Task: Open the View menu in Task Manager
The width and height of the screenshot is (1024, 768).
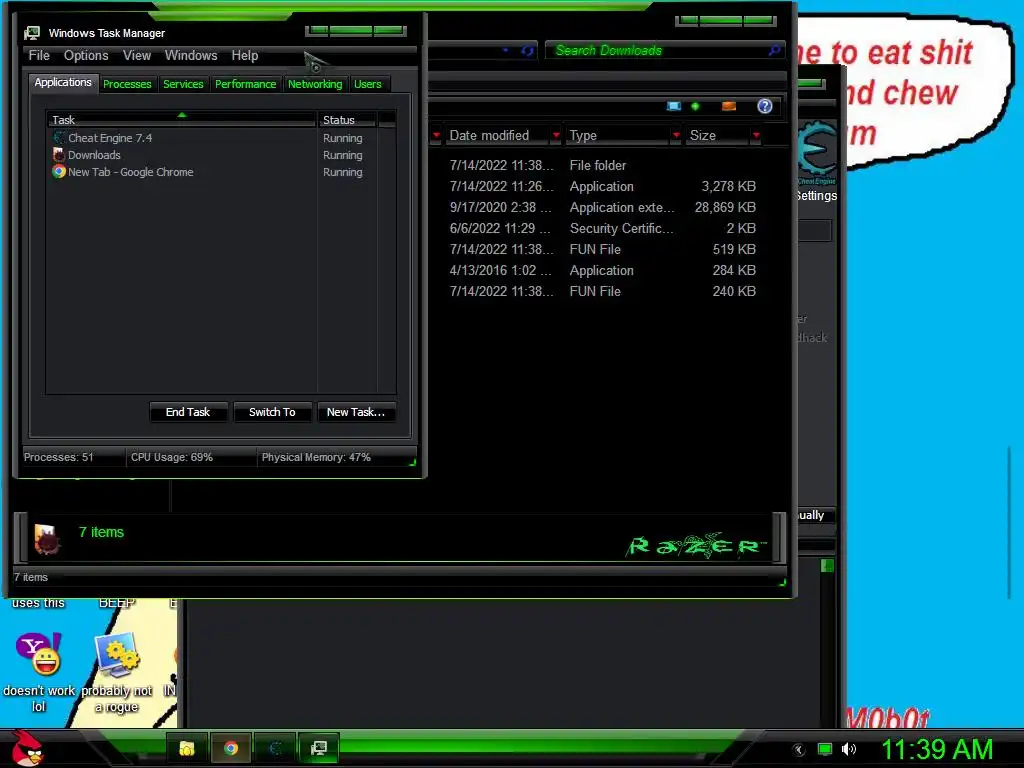Action: (136, 56)
